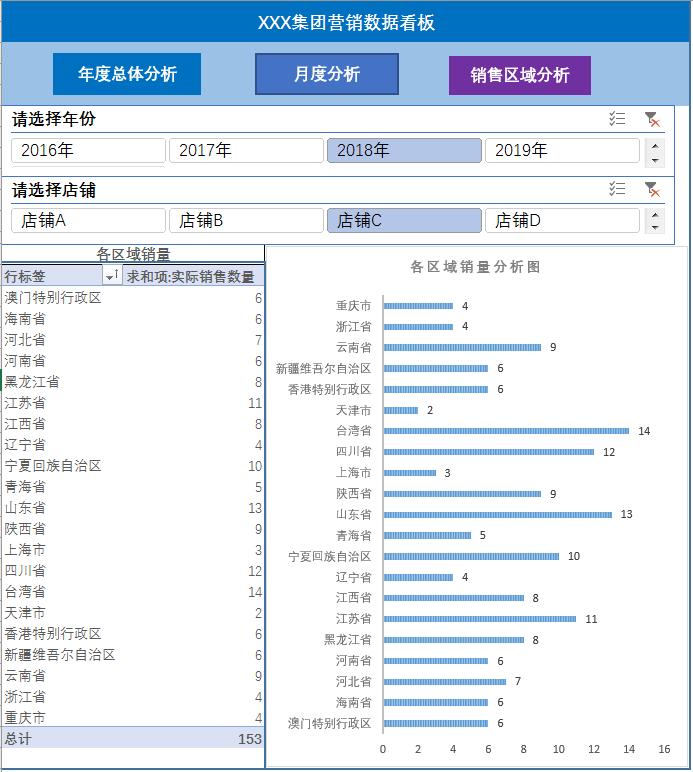Viewport: 693px width, 772px height.
Task: Click the 海南省 row label
Action: tap(25, 319)
